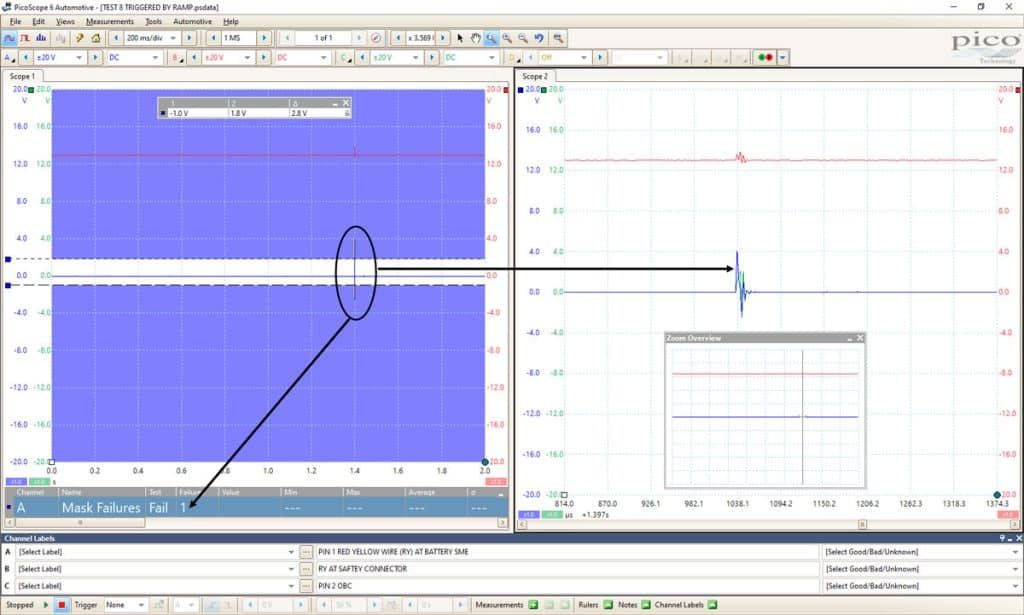Open browse button for Channel A label
This screenshot has height=615, width=1024.
point(306,552)
